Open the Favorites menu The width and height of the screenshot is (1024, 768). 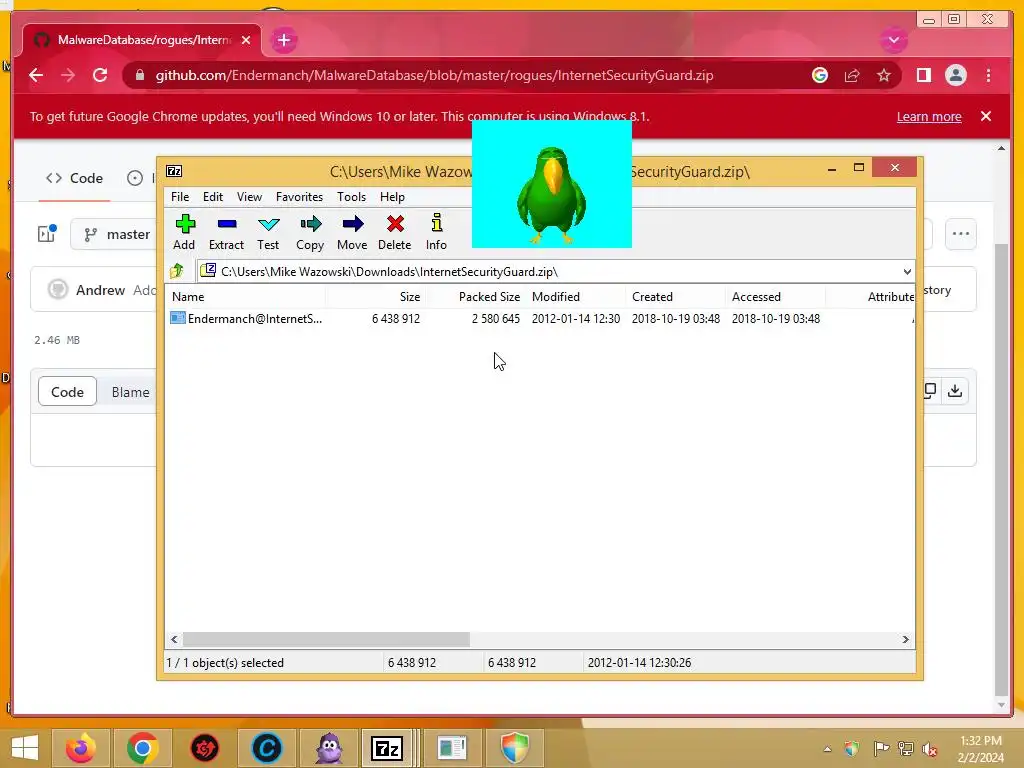(x=299, y=197)
